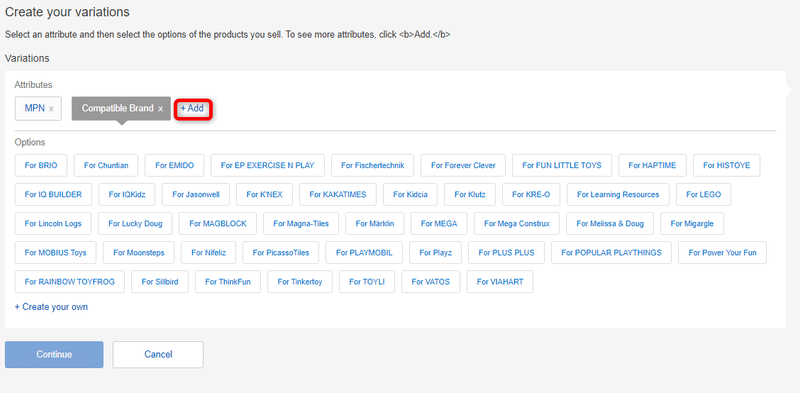This screenshot has width=800, height=393.
Task: Tap the For TOYLI option
Action: point(367,282)
